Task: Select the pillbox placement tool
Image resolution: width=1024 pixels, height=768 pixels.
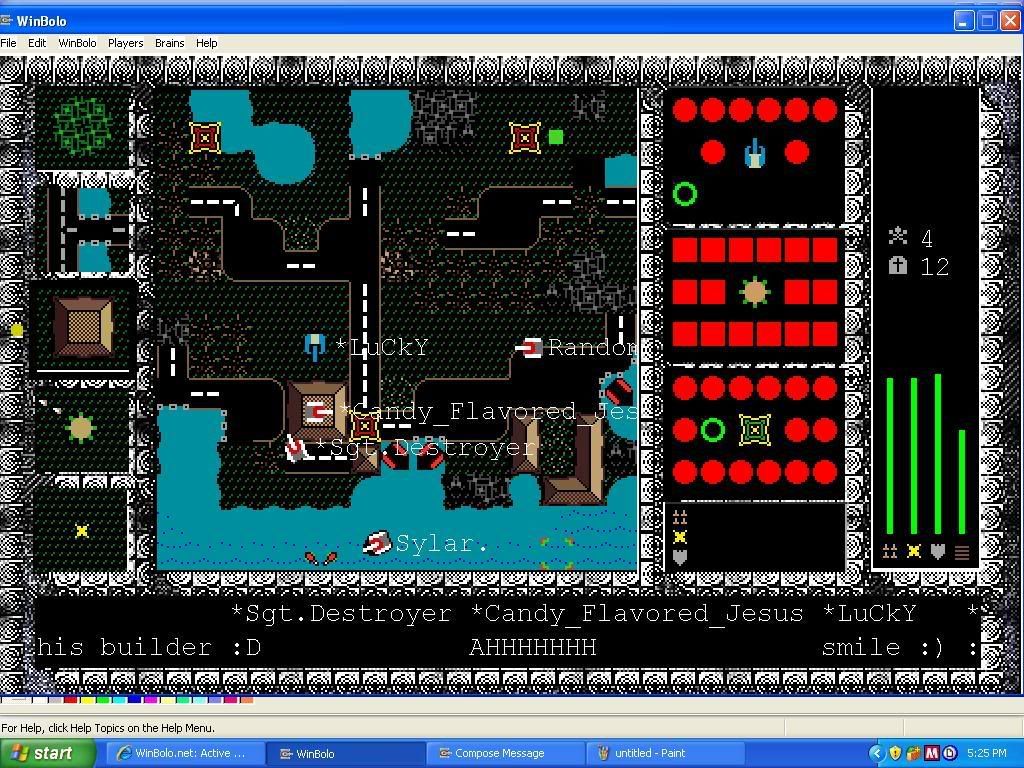Action: (82, 430)
